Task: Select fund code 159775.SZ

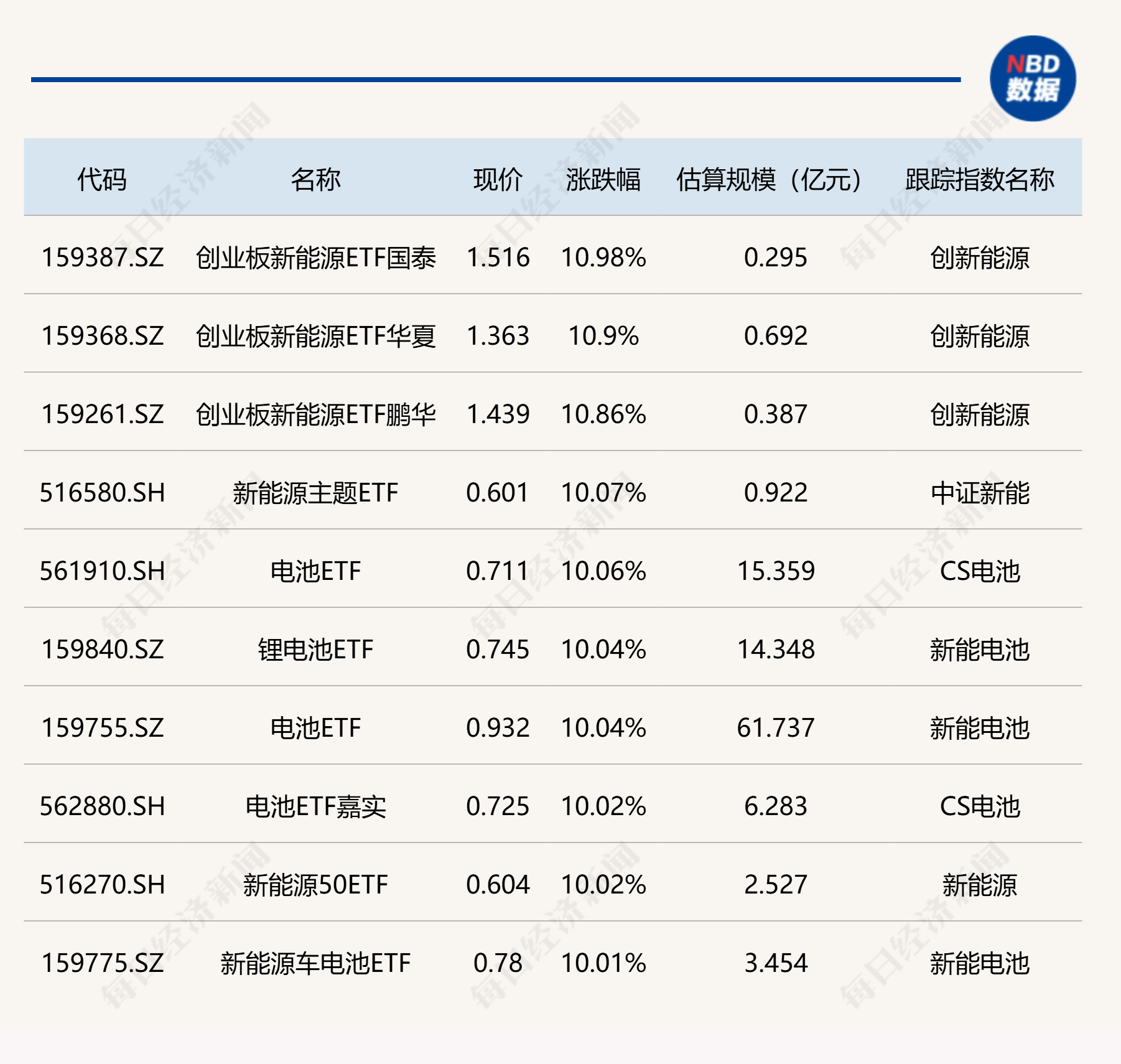Action: pyautogui.click(x=103, y=963)
